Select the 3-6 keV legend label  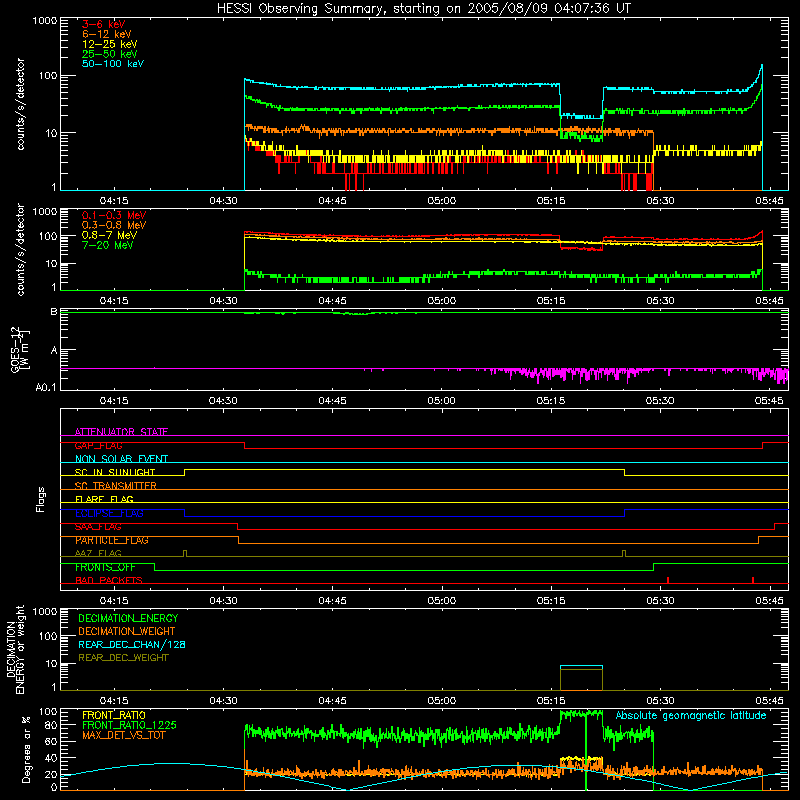pyautogui.click(x=104, y=24)
